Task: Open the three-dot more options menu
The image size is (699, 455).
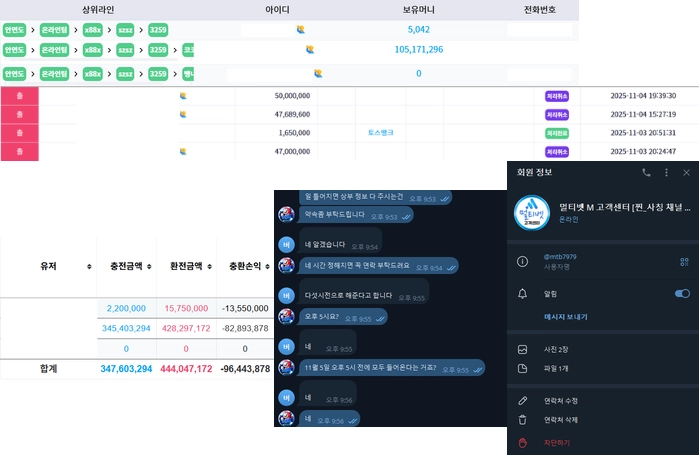Action: [x=666, y=172]
